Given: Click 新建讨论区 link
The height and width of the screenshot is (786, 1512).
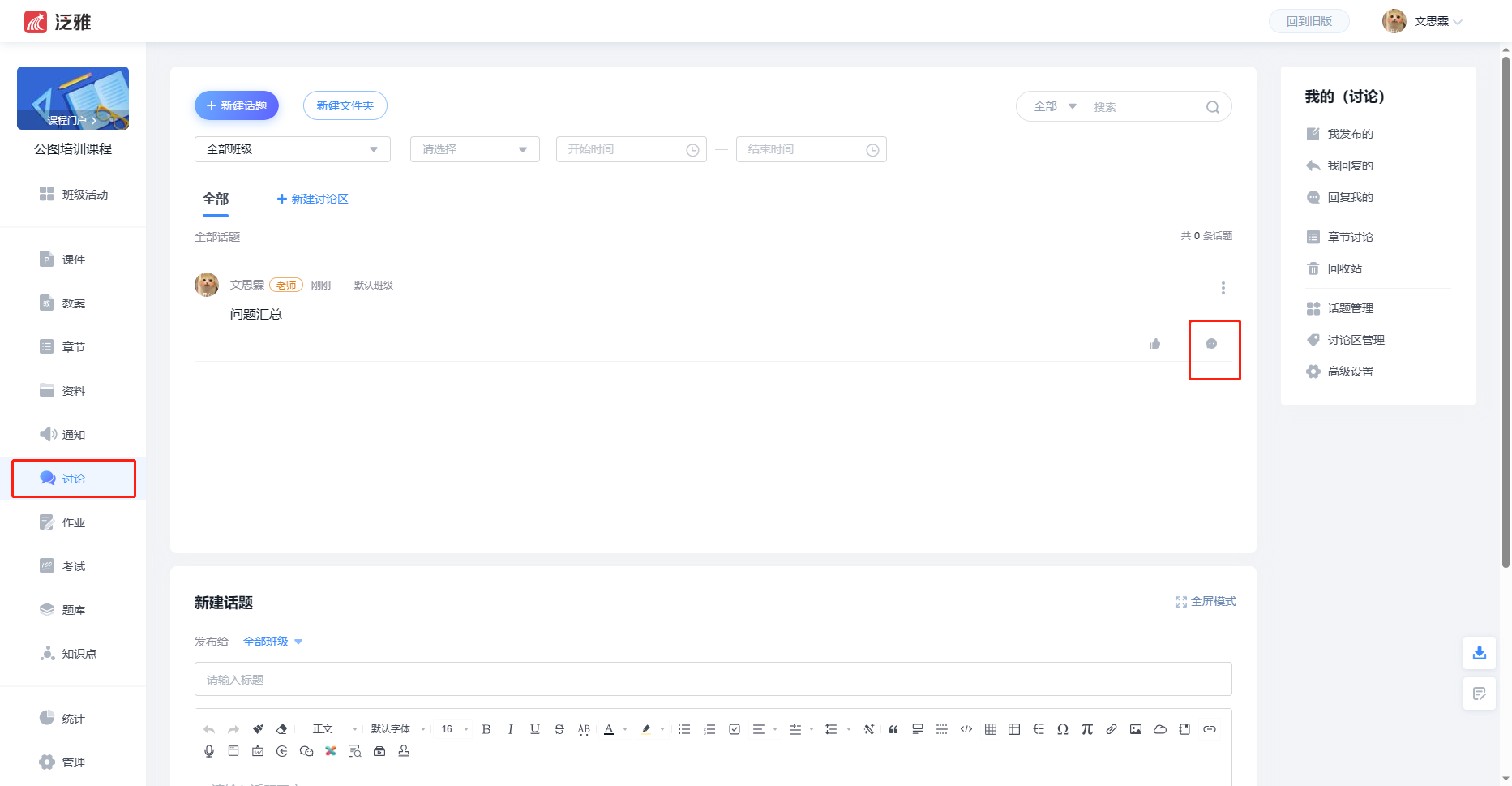Looking at the screenshot, I should [x=312, y=199].
